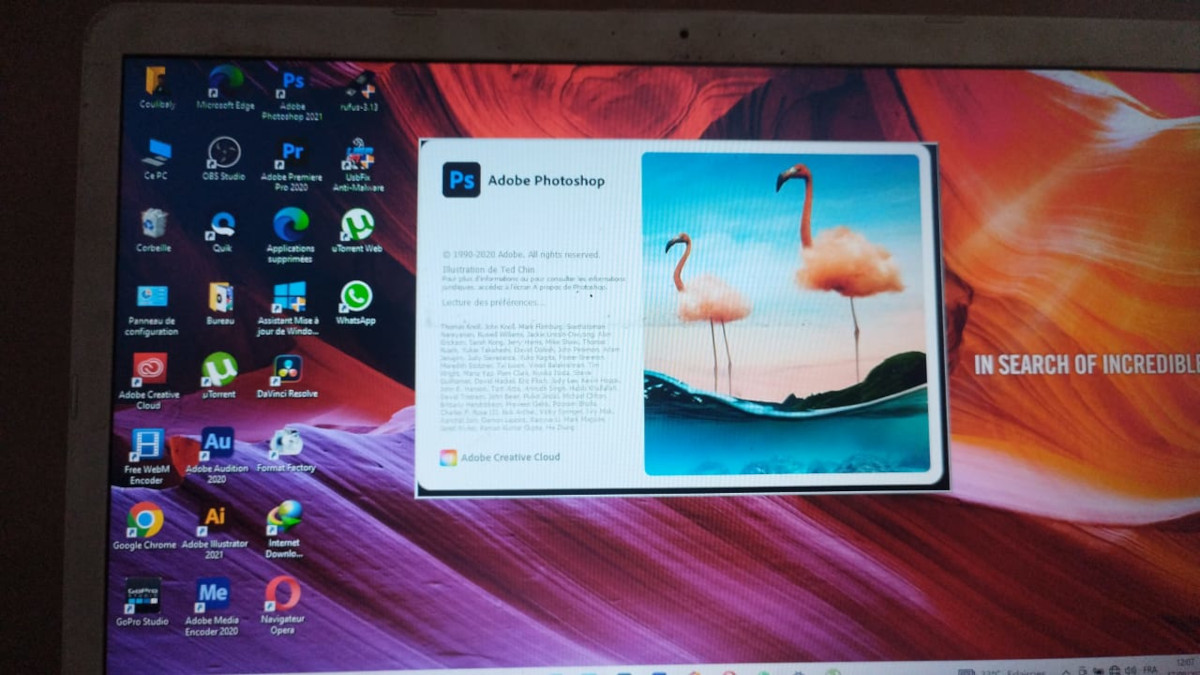This screenshot has width=1200, height=675.
Task: Select Adobe Media Encoder 2020 icon
Action: 212,595
